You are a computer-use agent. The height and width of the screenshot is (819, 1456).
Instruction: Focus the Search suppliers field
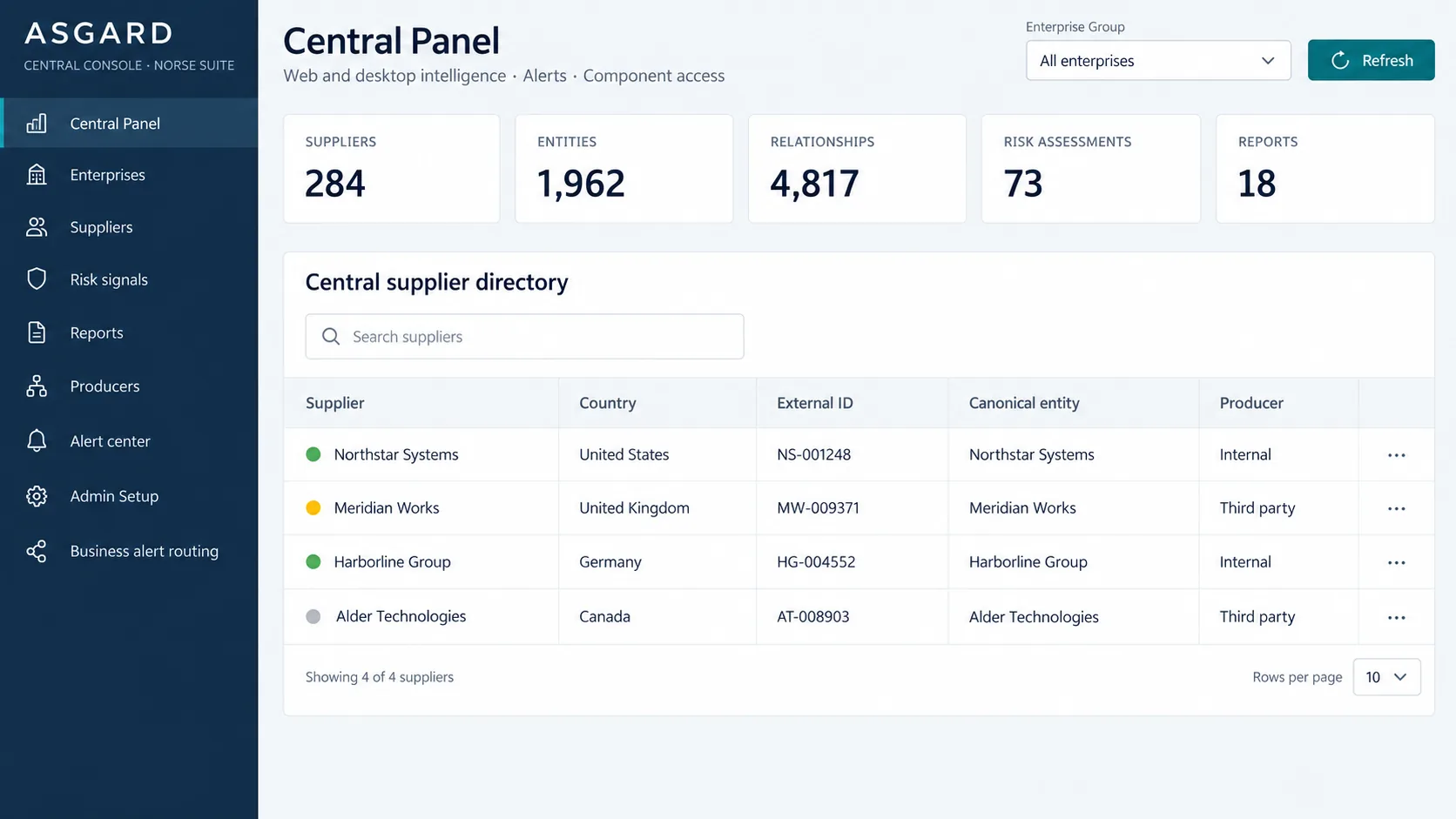(x=524, y=336)
